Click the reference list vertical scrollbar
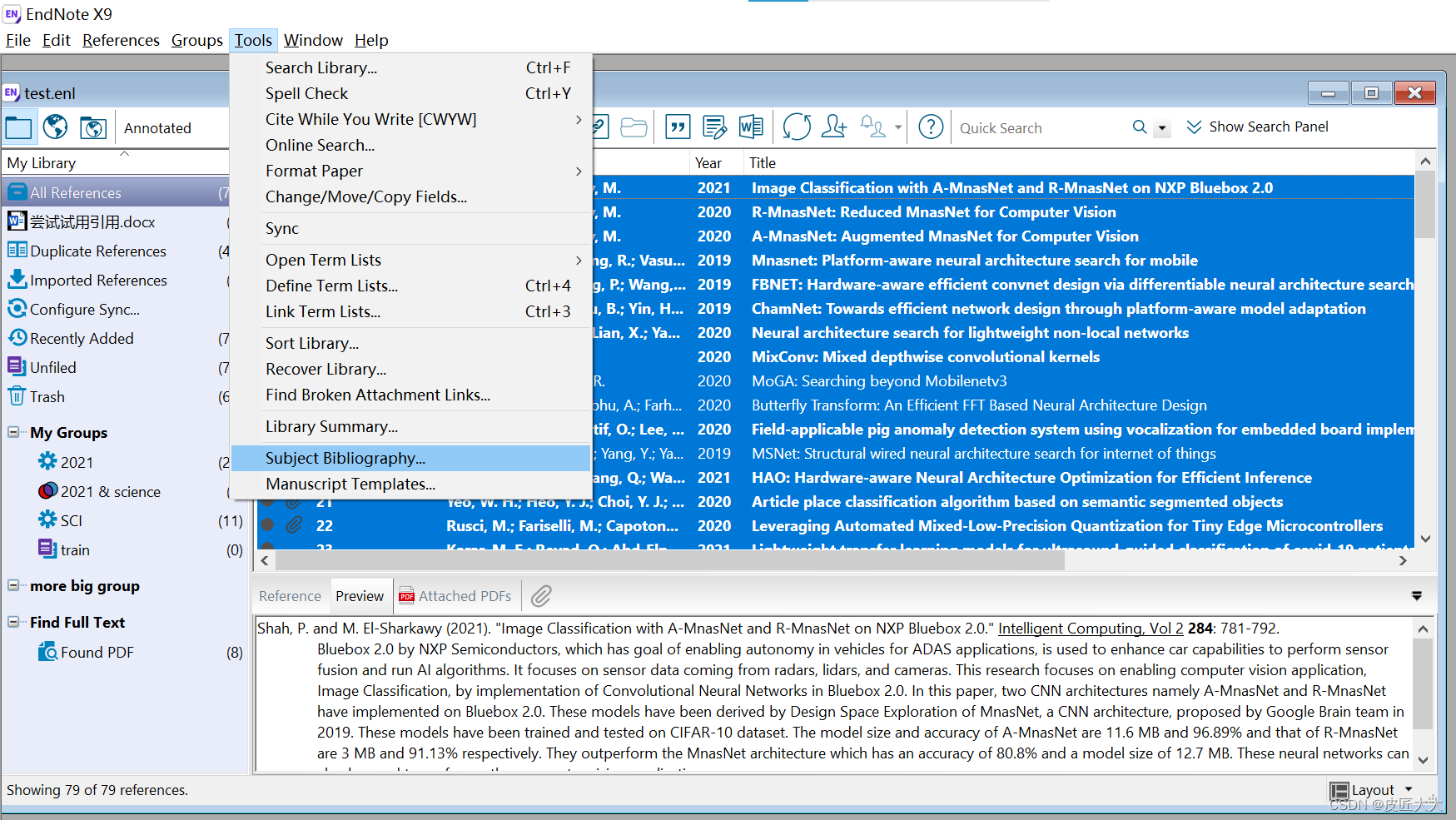Viewport: 1456px width, 820px height. click(1425, 204)
